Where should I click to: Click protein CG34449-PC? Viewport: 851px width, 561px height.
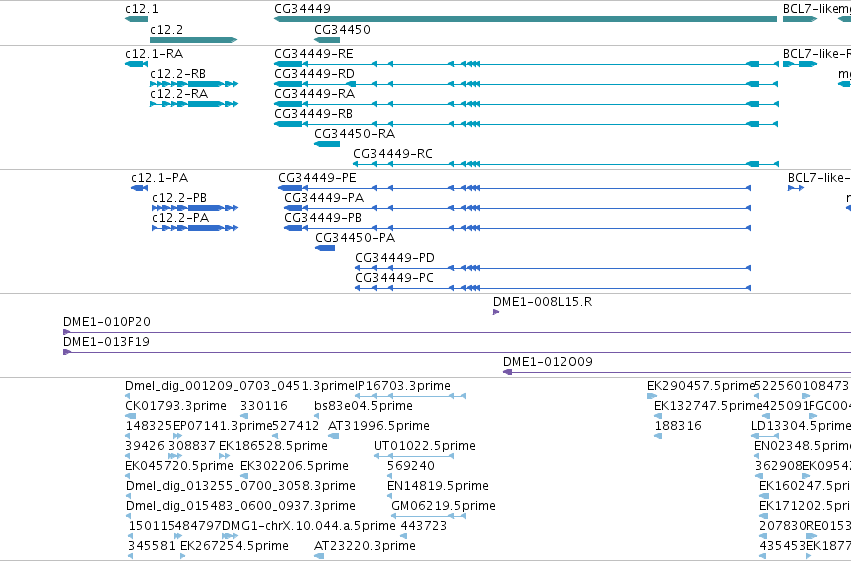pyautogui.click(x=553, y=288)
